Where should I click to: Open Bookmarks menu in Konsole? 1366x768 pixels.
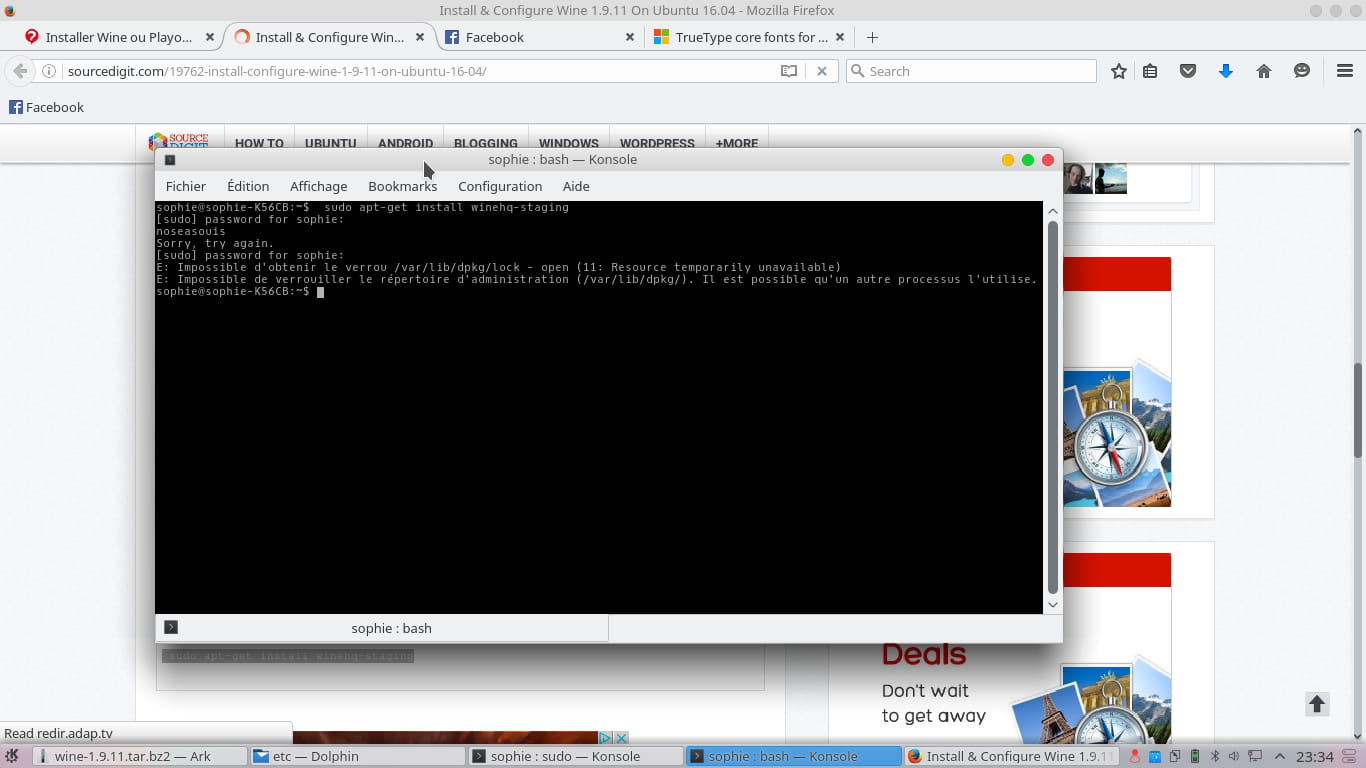click(402, 186)
